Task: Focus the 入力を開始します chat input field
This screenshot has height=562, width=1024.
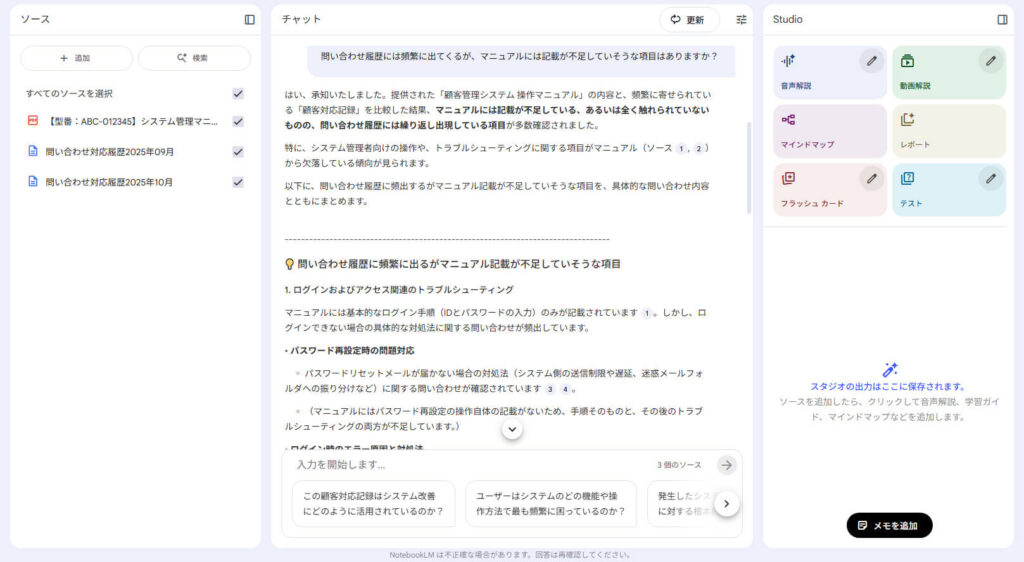Action: 470,465
